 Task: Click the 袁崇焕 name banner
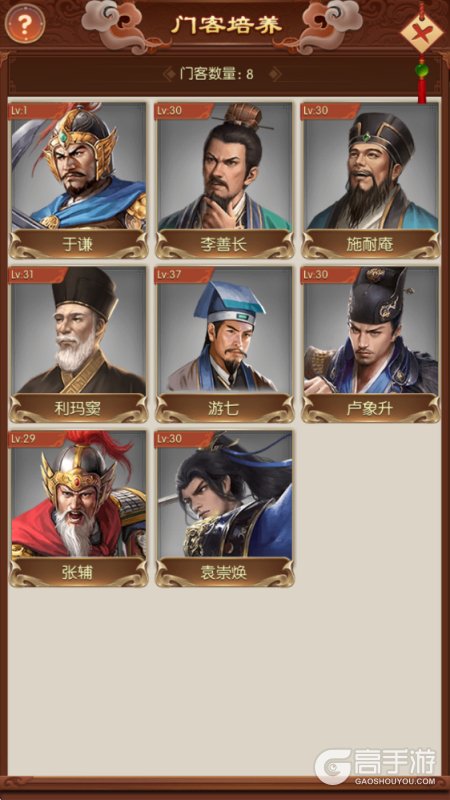pyautogui.click(x=224, y=572)
